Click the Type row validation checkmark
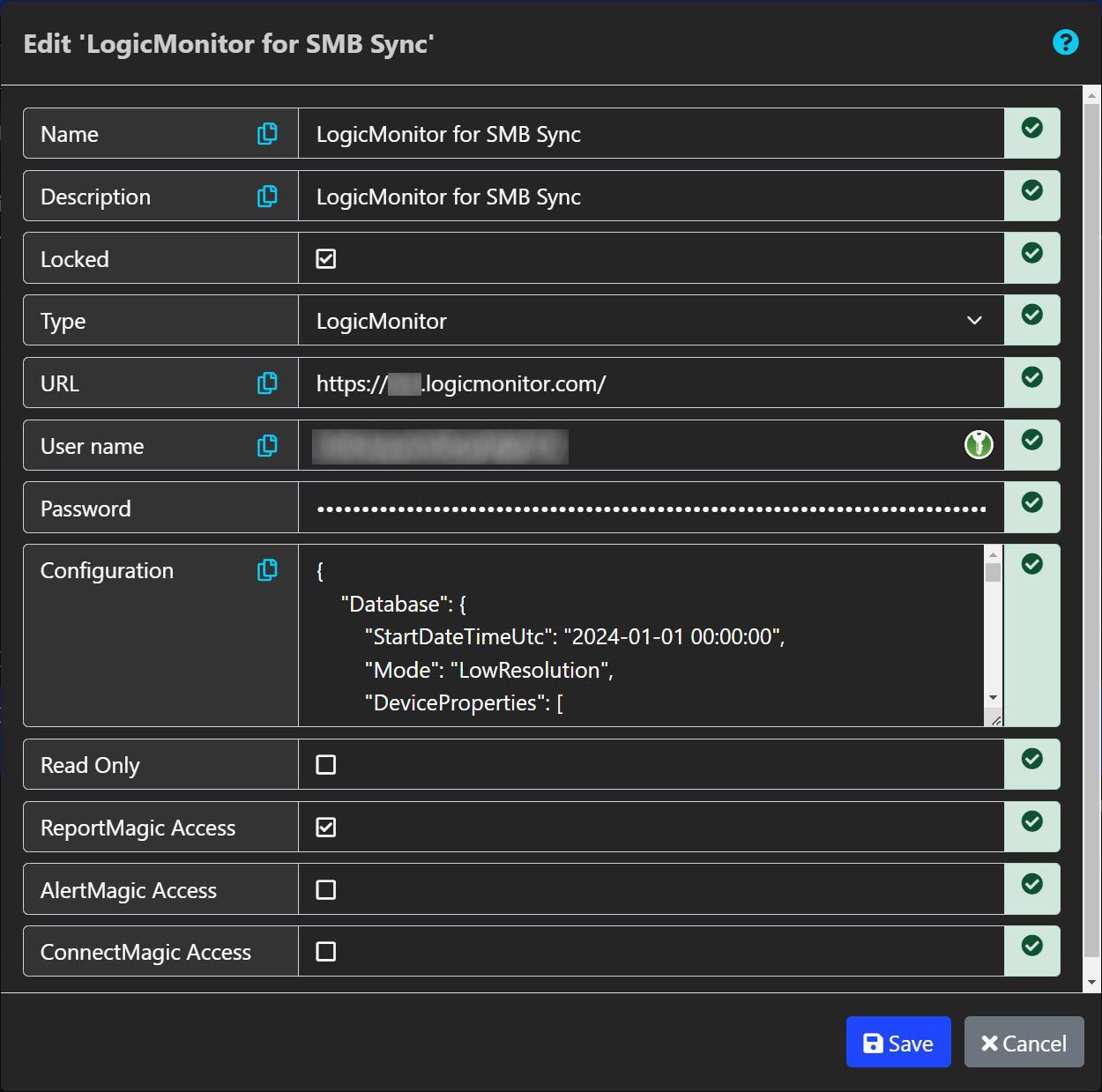Image resolution: width=1102 pixels, height=1092 pixels. tap(1032, 315)
